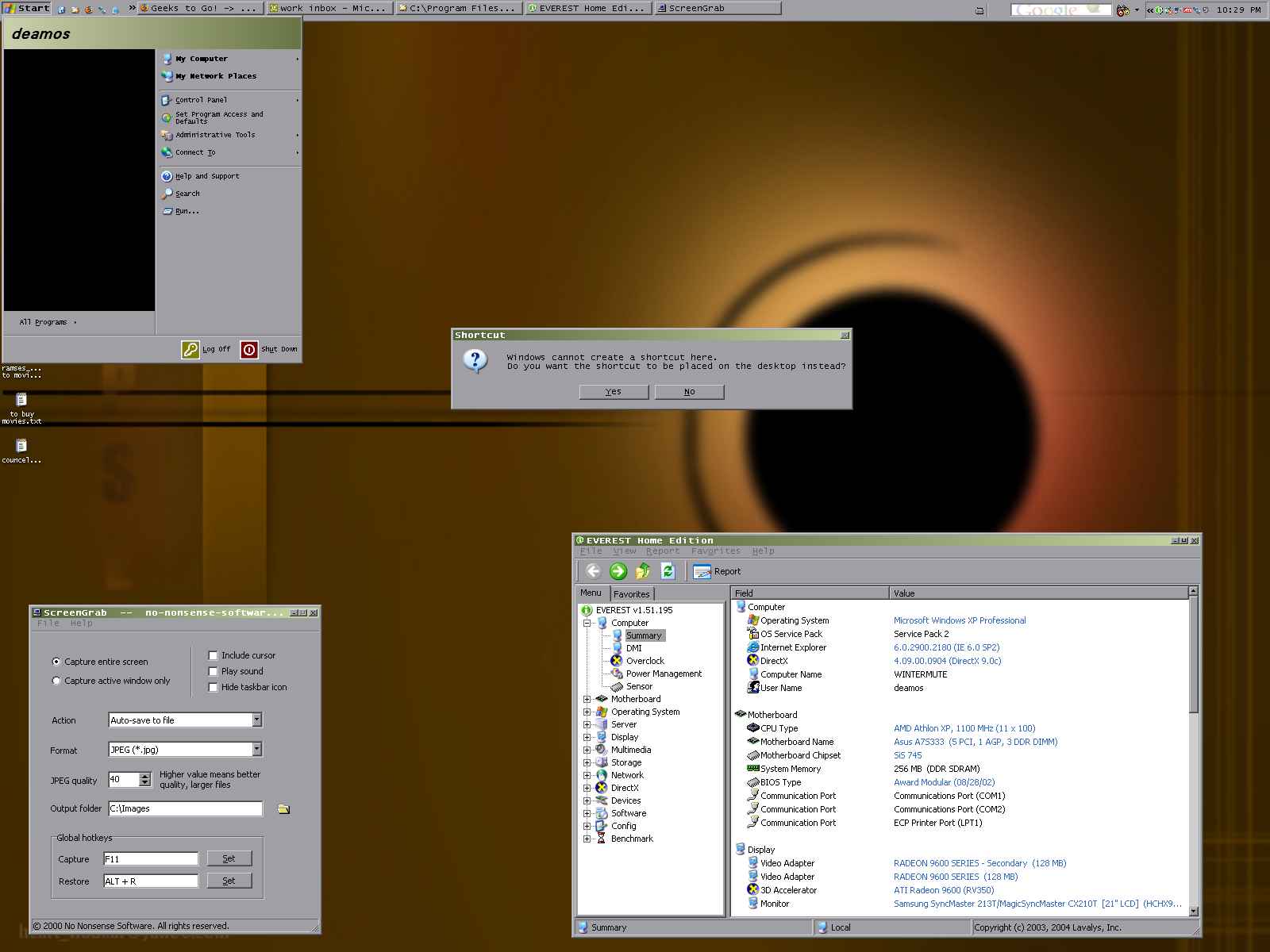Click the Start button on the taskbar
The height and width of the screenshot is (952, 1270).
pyautogui.click(x=27, y=8)
